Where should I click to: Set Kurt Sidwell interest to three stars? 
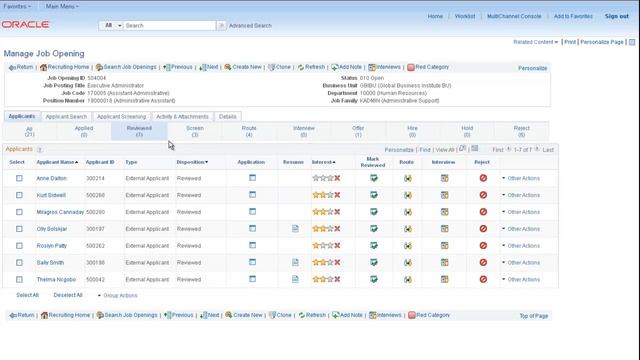(x=330, y=195)
